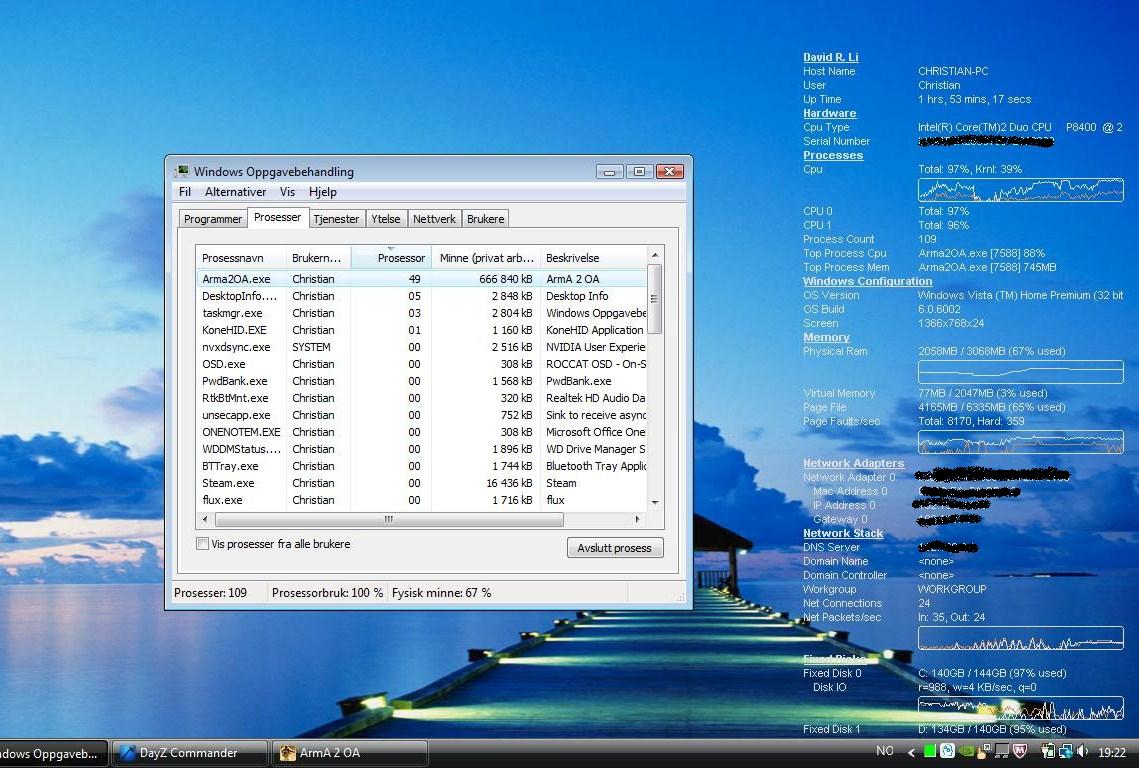
Task: Open the Vis menu
Action: point(288,192)
